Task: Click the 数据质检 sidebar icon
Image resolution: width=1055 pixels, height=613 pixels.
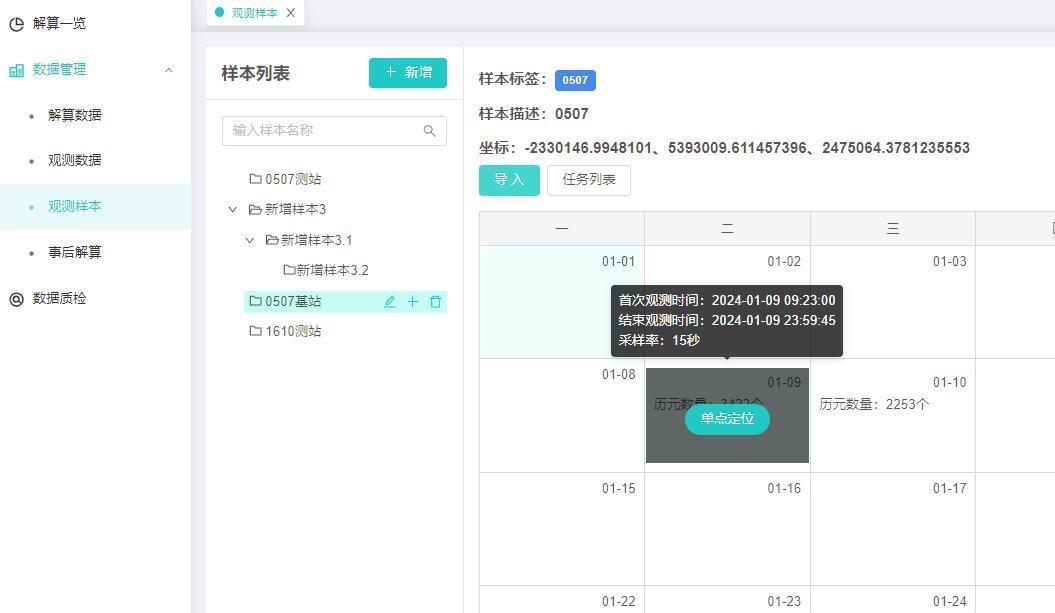Action: click(16, 299)
